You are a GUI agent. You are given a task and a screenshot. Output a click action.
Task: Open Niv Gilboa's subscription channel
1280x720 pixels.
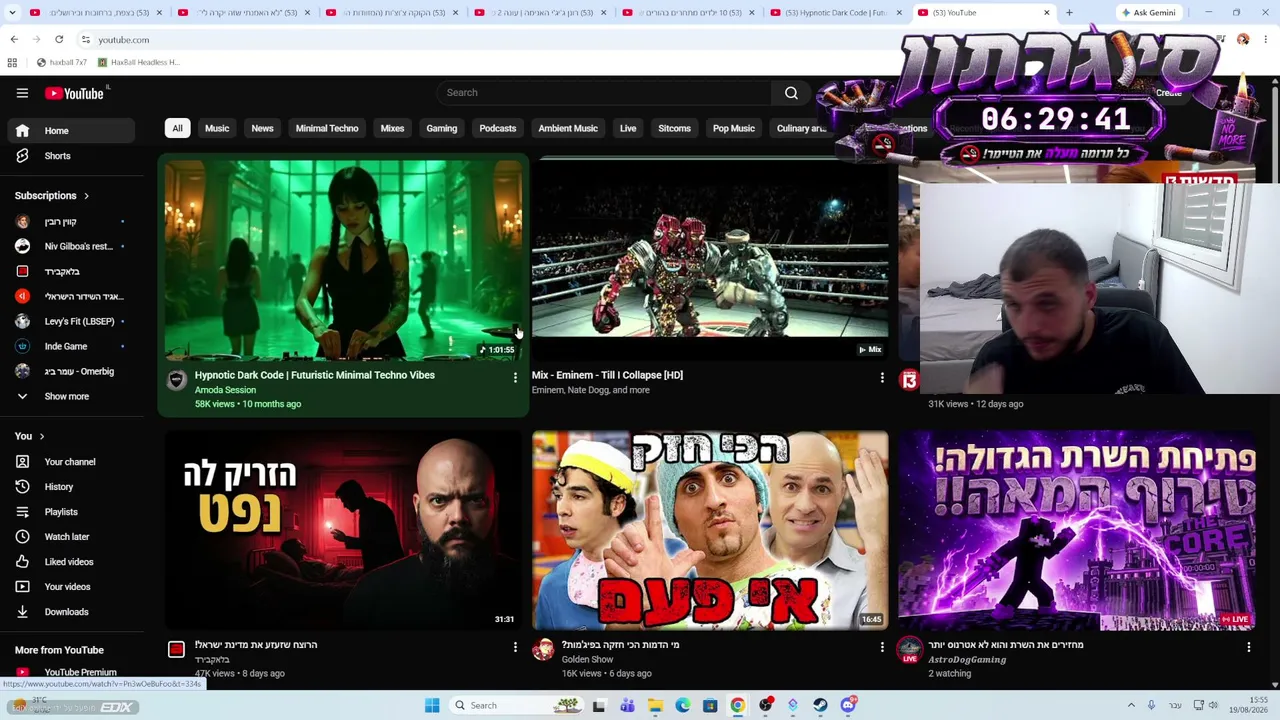[70, 247]
